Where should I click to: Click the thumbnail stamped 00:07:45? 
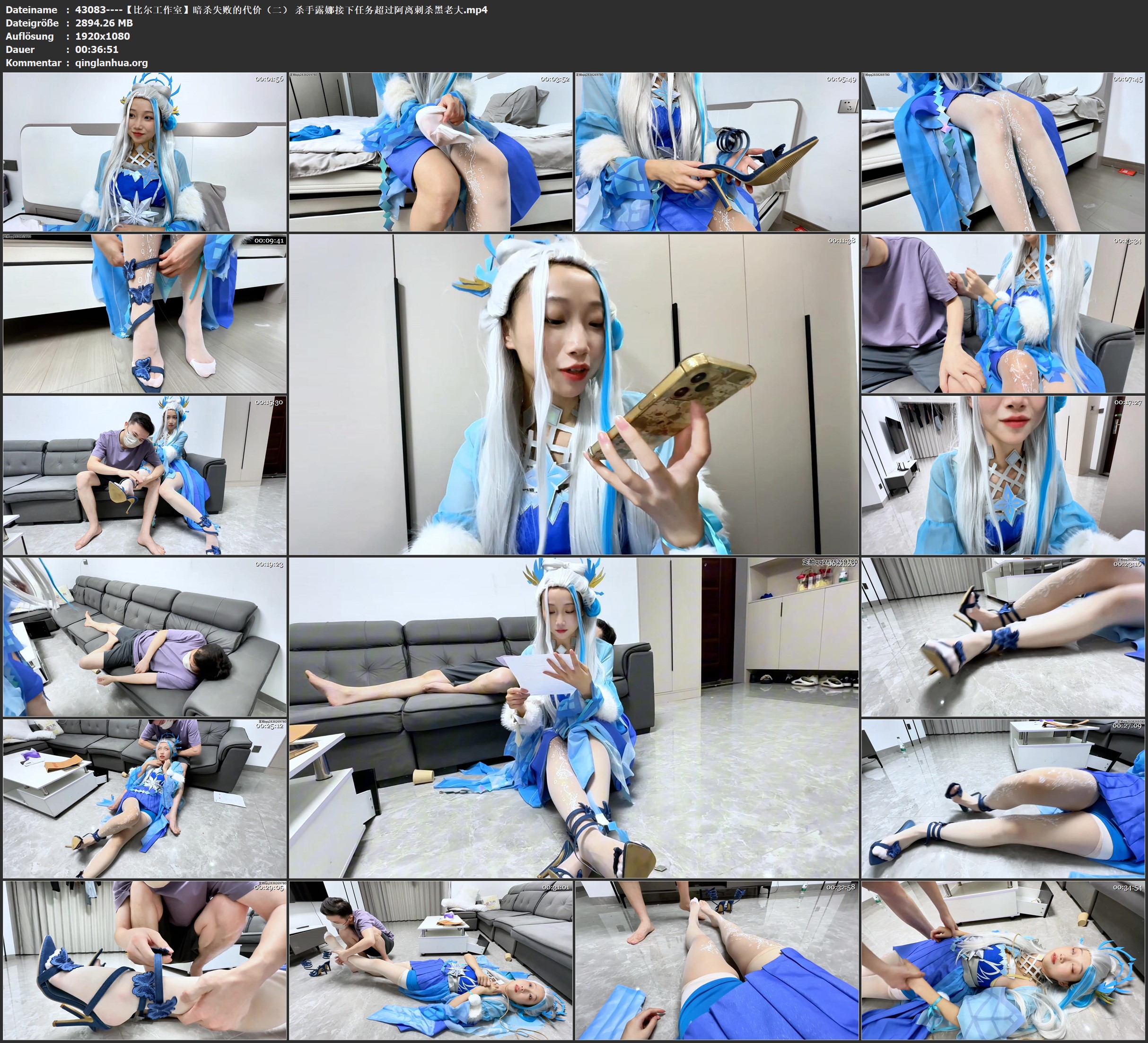coord(1002,151)
